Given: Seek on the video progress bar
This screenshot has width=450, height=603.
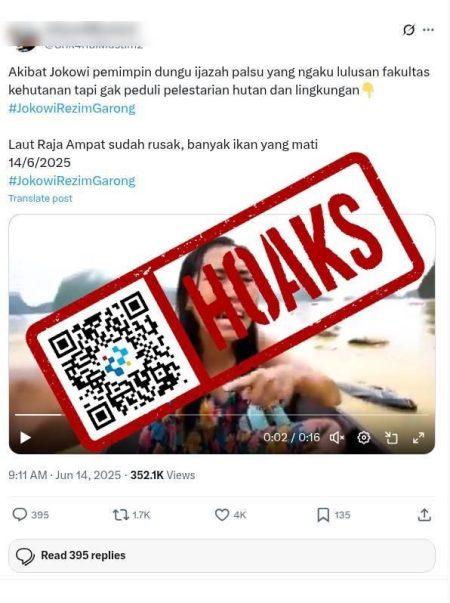Looking at the screenshot, I should click(222, 415).
